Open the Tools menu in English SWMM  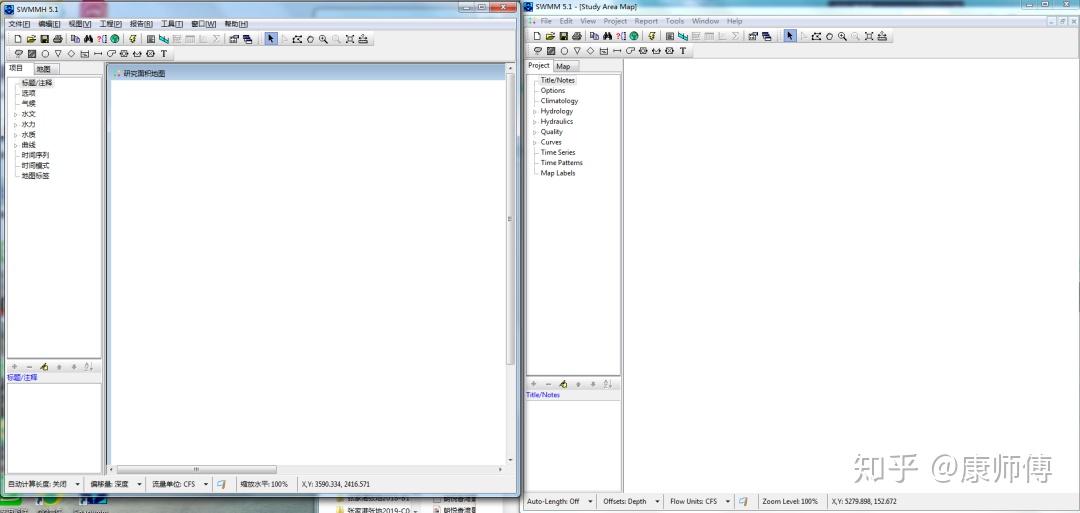675,21
